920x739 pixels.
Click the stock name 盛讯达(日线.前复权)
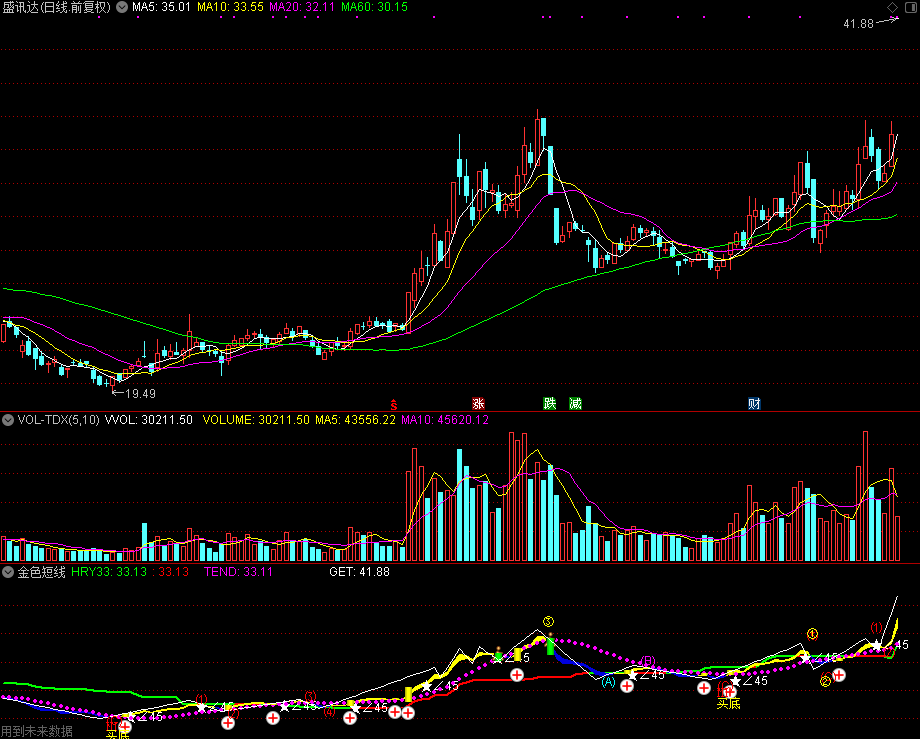tap(56, 7)
